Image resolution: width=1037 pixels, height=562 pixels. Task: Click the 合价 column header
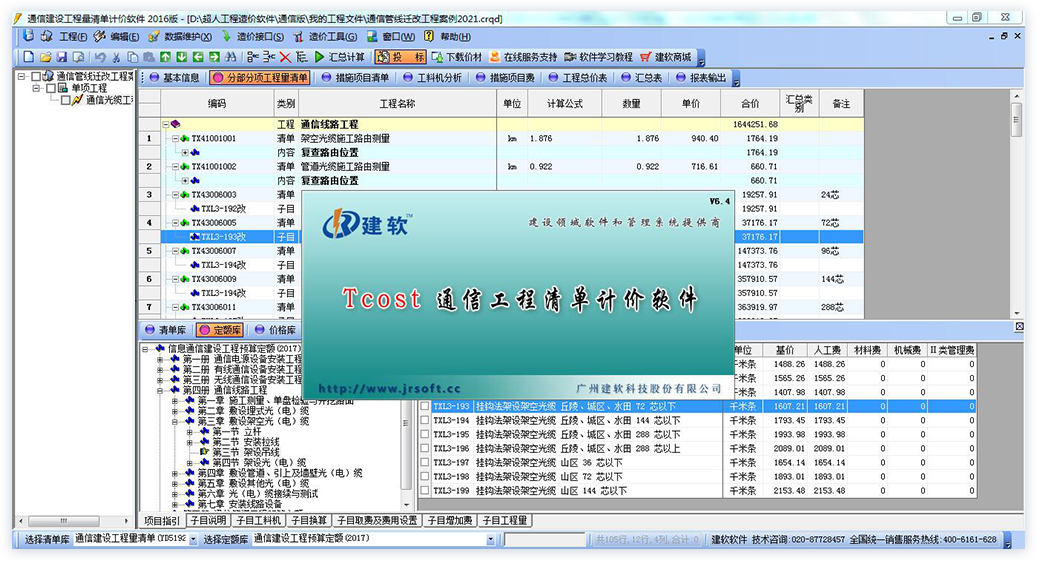[x=750, y=104]
